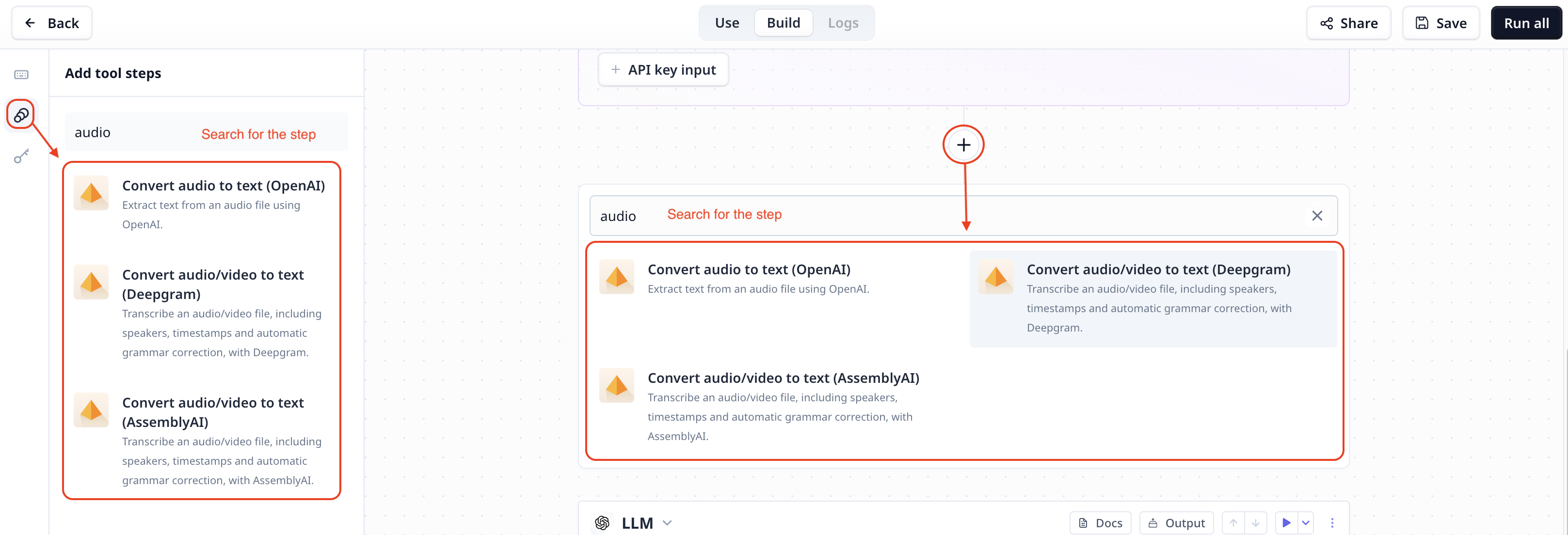Open the API keys icon in sidebar
Image resolution: width=1568 pixels, height=535 pixels.
[x=21, y=157]
